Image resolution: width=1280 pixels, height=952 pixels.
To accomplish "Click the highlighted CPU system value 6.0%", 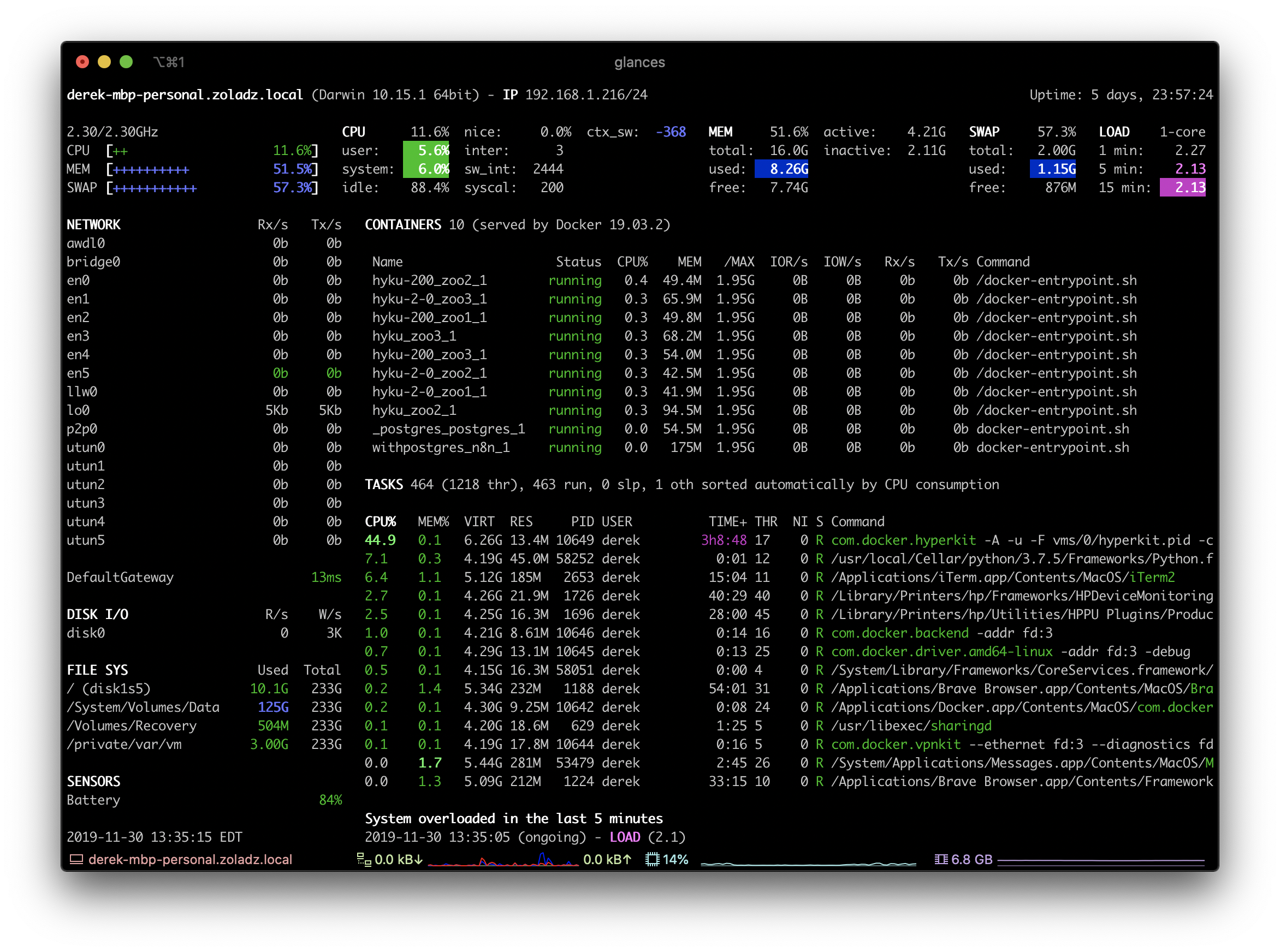I will [x=426, y=169].
